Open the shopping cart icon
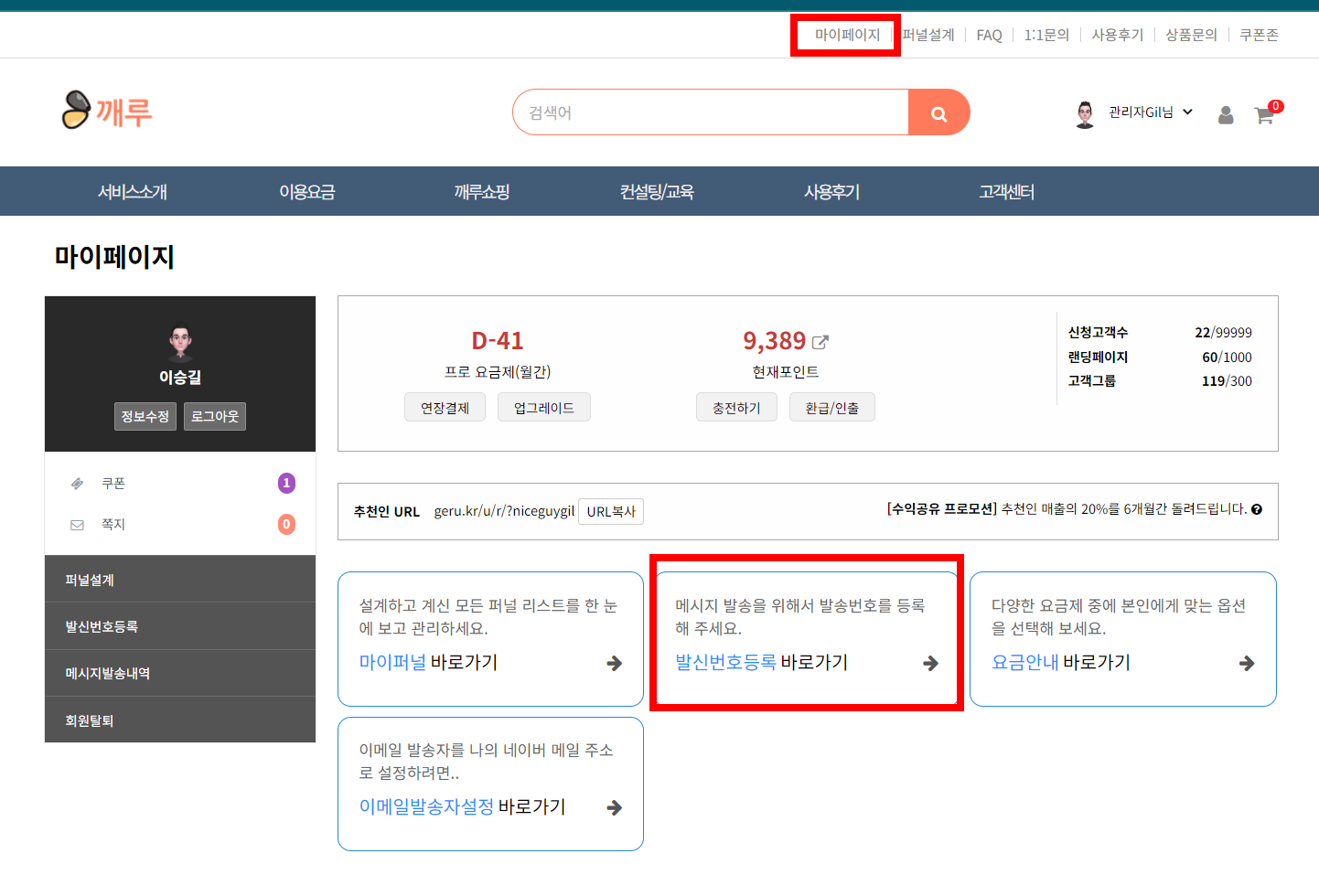 pos(1264,115)
